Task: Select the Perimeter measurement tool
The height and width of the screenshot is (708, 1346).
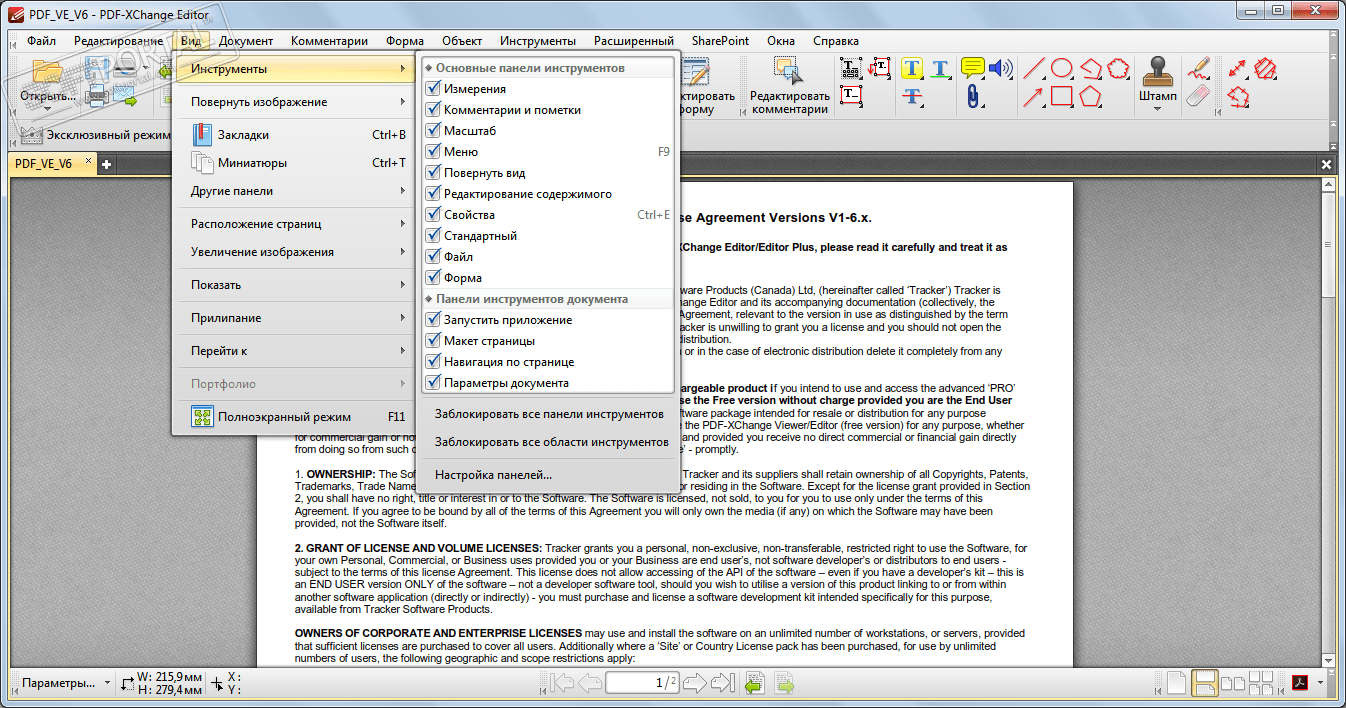Action: point(1238,96)
